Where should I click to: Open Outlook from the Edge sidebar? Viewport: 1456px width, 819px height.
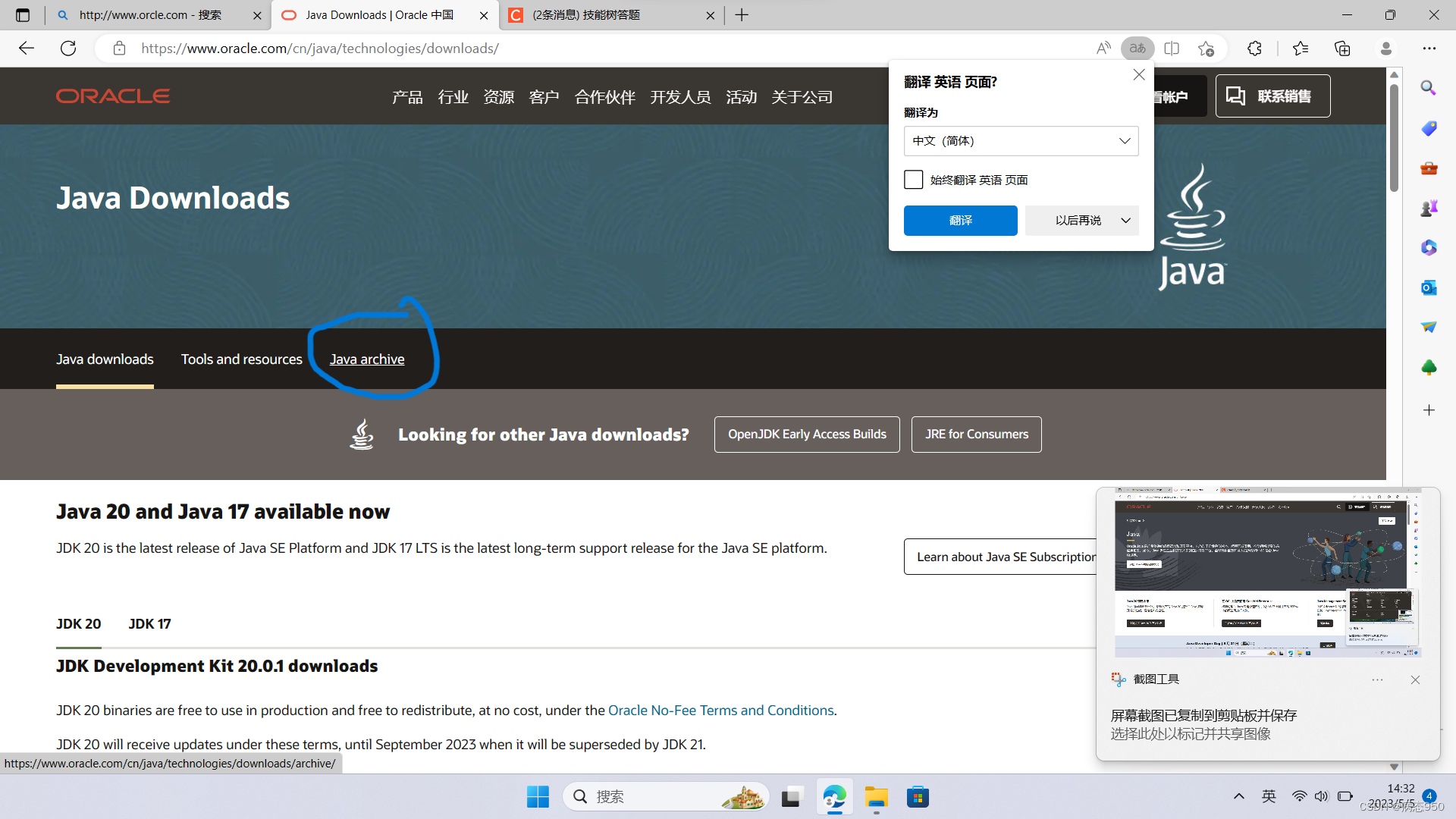tap(1429, 287)
